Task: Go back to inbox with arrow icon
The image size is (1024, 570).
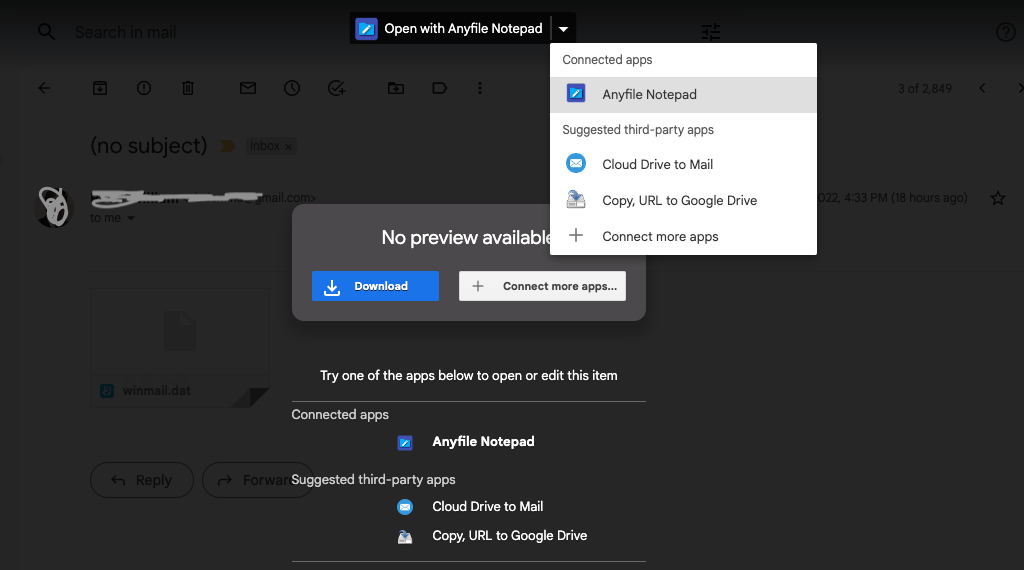Action: point(44,88)
